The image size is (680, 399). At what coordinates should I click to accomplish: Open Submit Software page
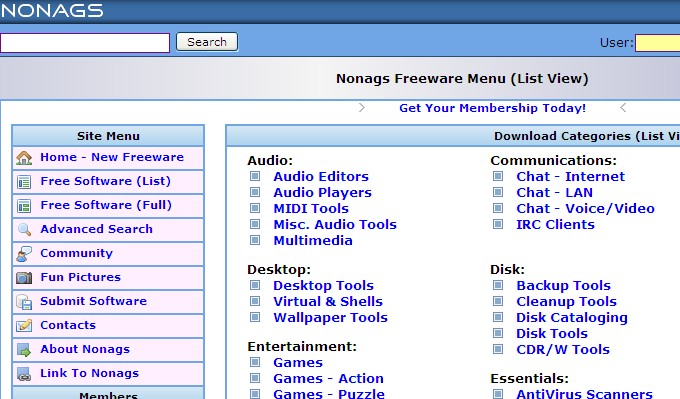pos(93,301)
